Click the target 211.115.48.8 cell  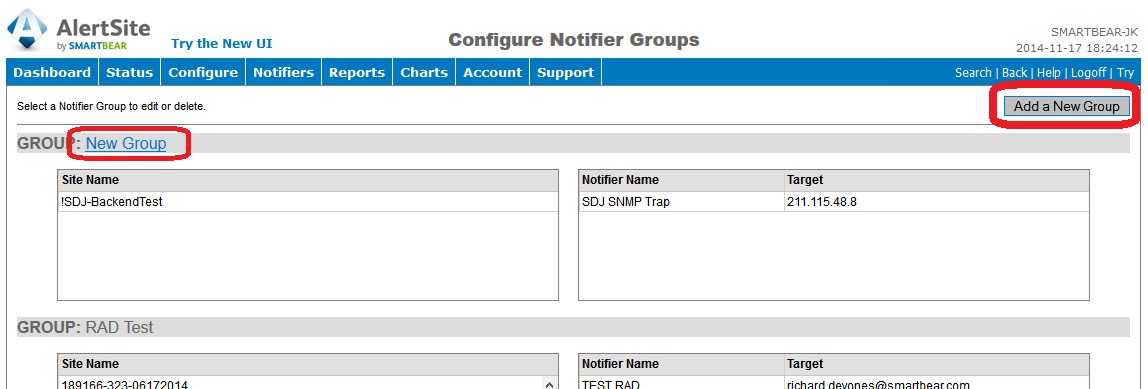[x=936, y=201]
